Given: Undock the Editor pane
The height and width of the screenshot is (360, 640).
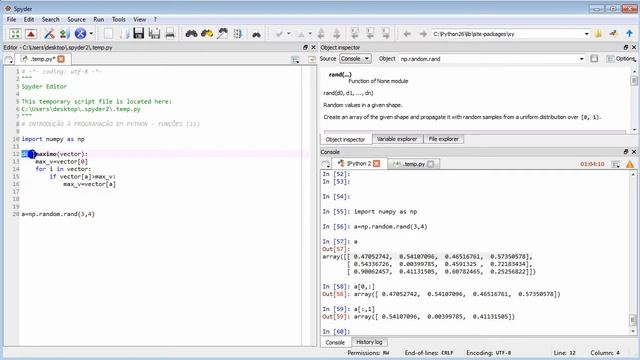Looking at the screenshot, I should [305, 47].
